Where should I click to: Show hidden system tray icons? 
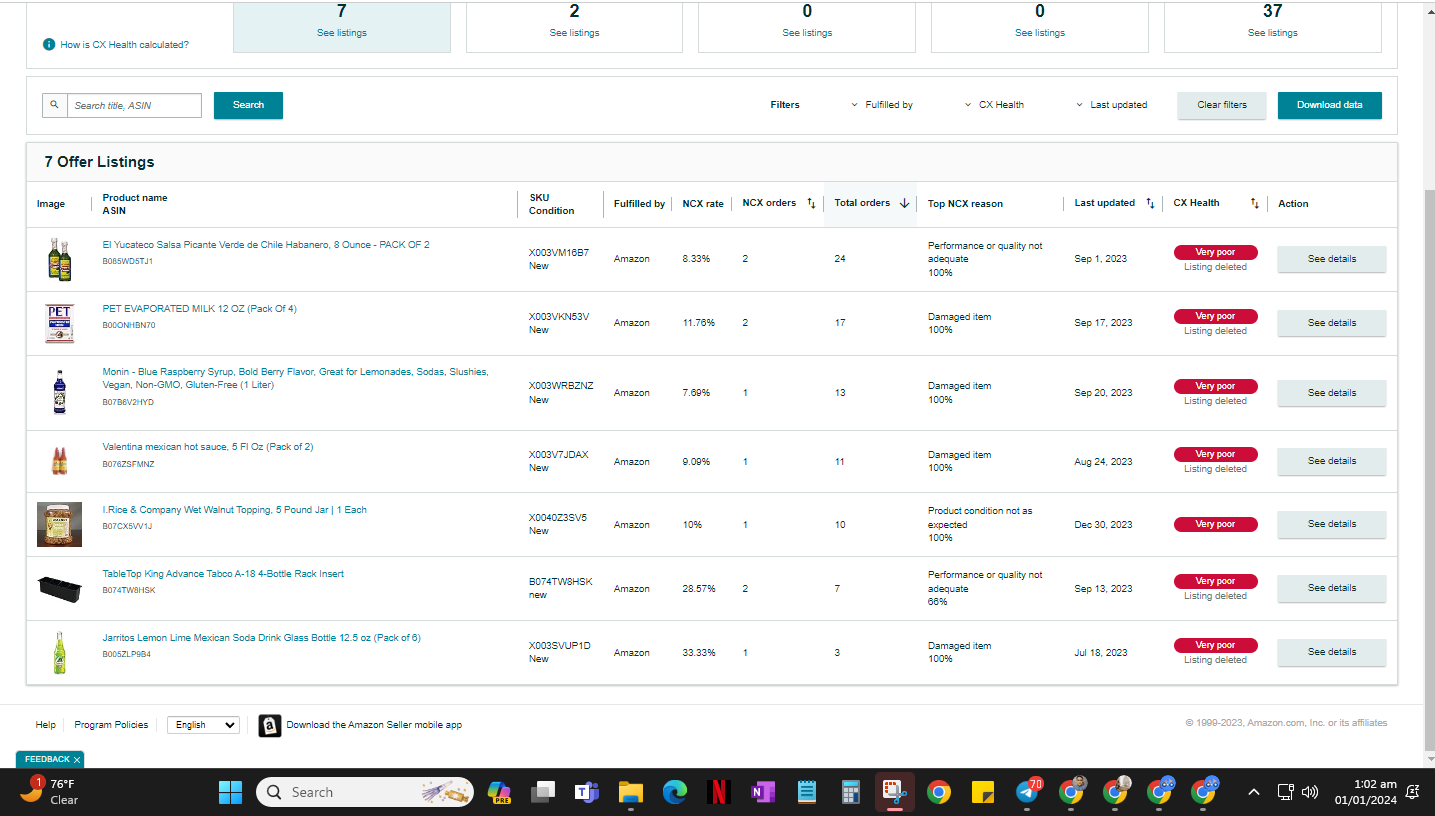[1253, 792]
